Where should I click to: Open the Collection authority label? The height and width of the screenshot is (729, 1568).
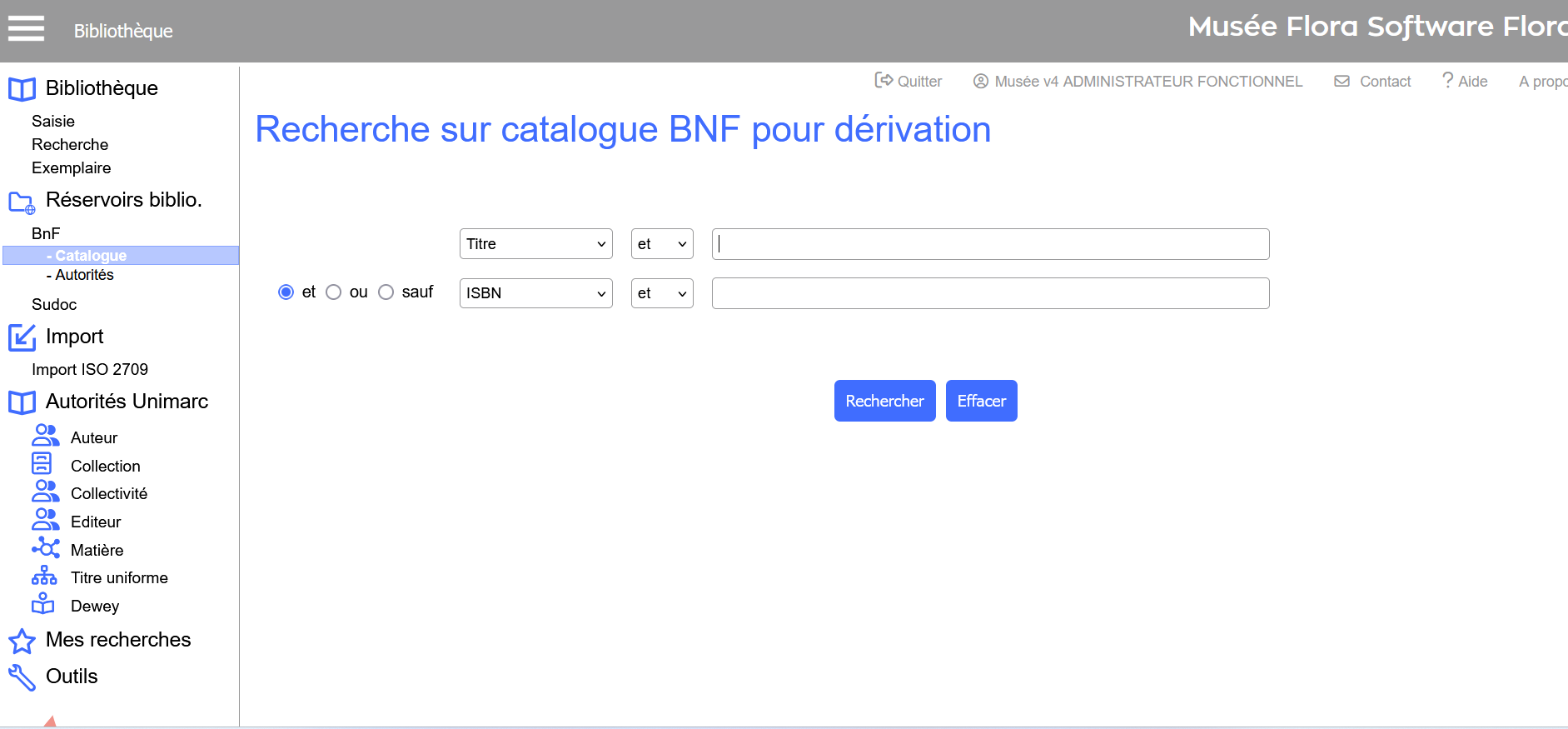106,467
